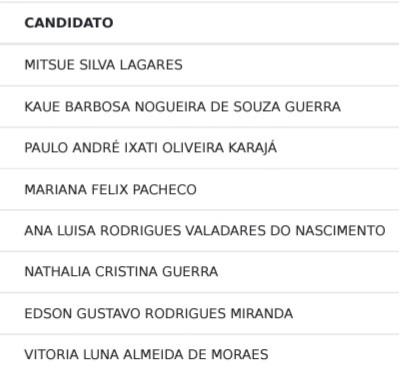Click the word CRISTINA in Nathalia's row
Viewport: 399px width, 384px height.
coord(126,272)
